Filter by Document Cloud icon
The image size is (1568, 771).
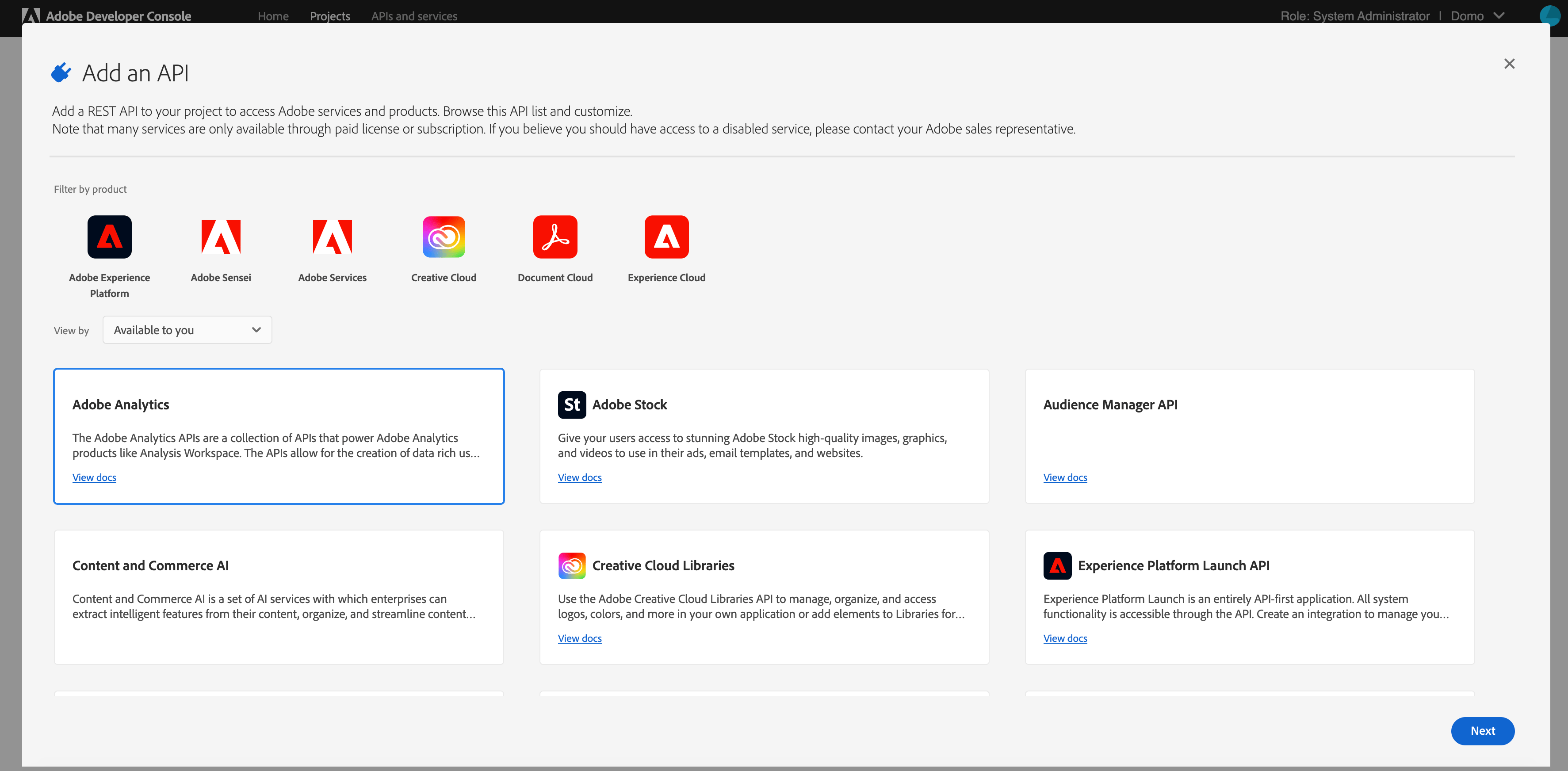pyautogui.click(x=555, y=237)
